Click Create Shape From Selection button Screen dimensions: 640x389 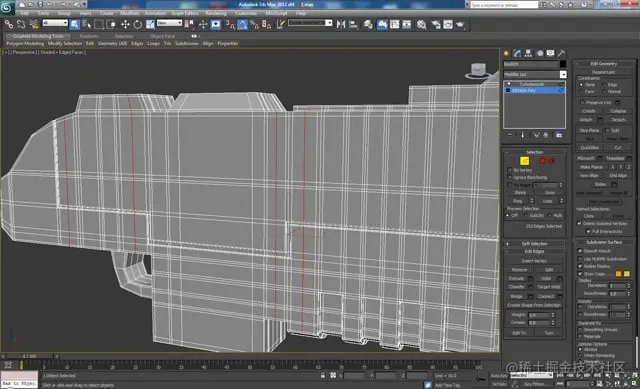(534, 305)
